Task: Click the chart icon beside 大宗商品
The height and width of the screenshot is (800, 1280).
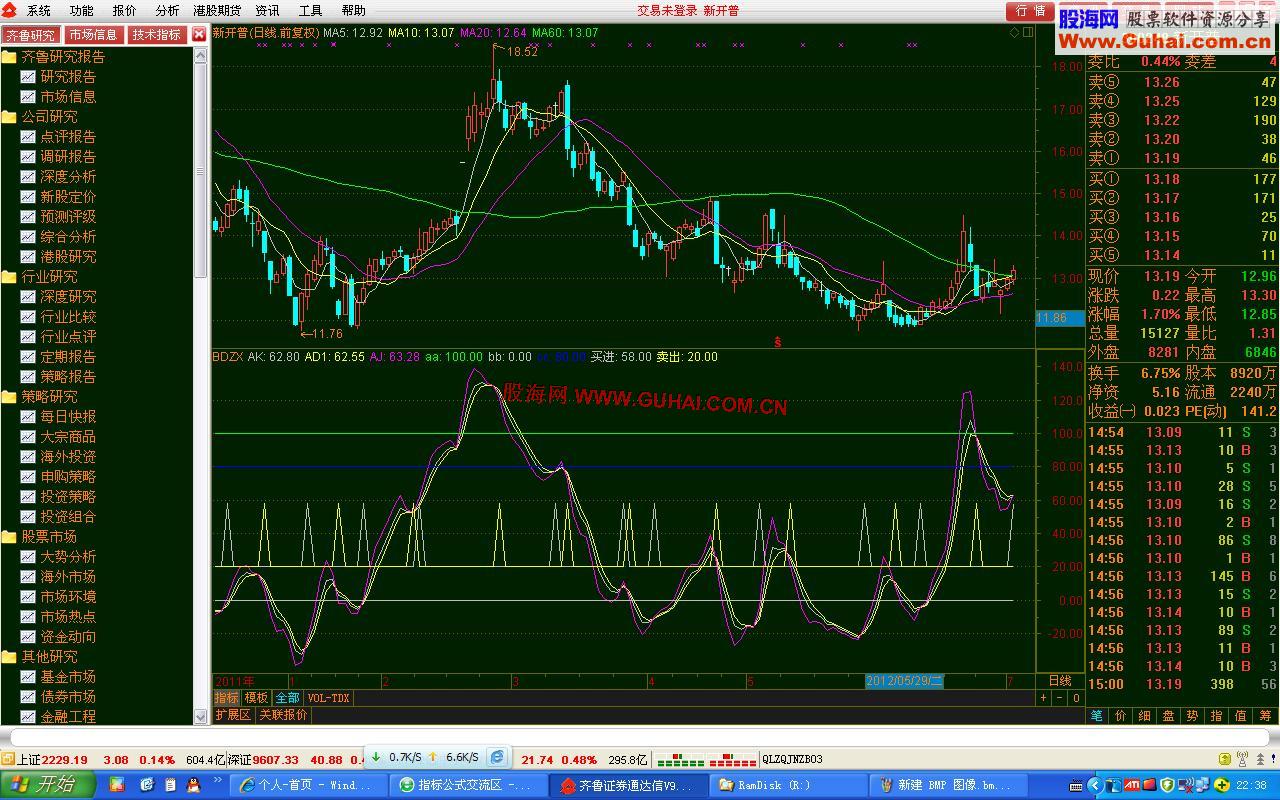Action: click(28, 437)
